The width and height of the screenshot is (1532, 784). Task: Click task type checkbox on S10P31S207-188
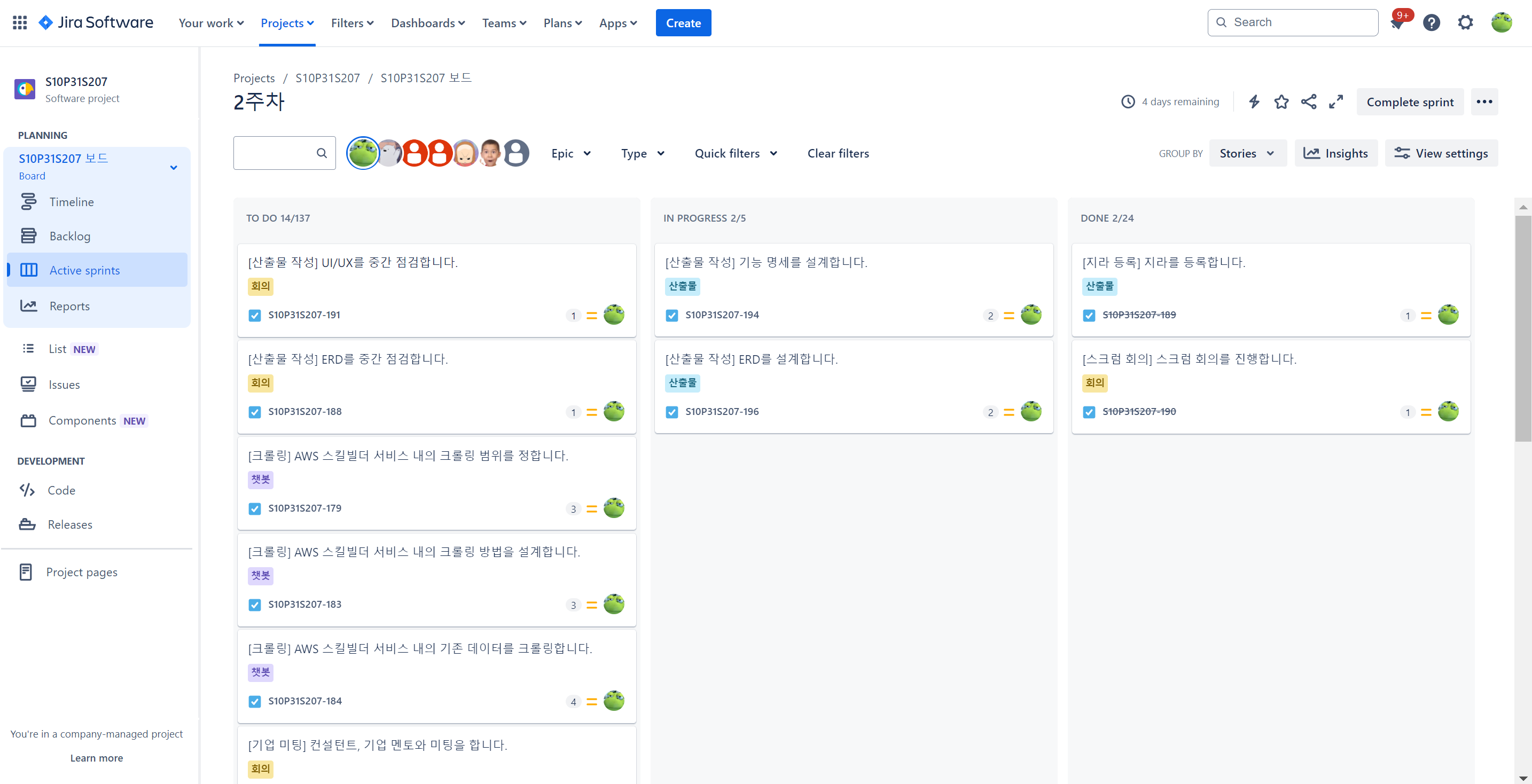click(x=255, y=412)
